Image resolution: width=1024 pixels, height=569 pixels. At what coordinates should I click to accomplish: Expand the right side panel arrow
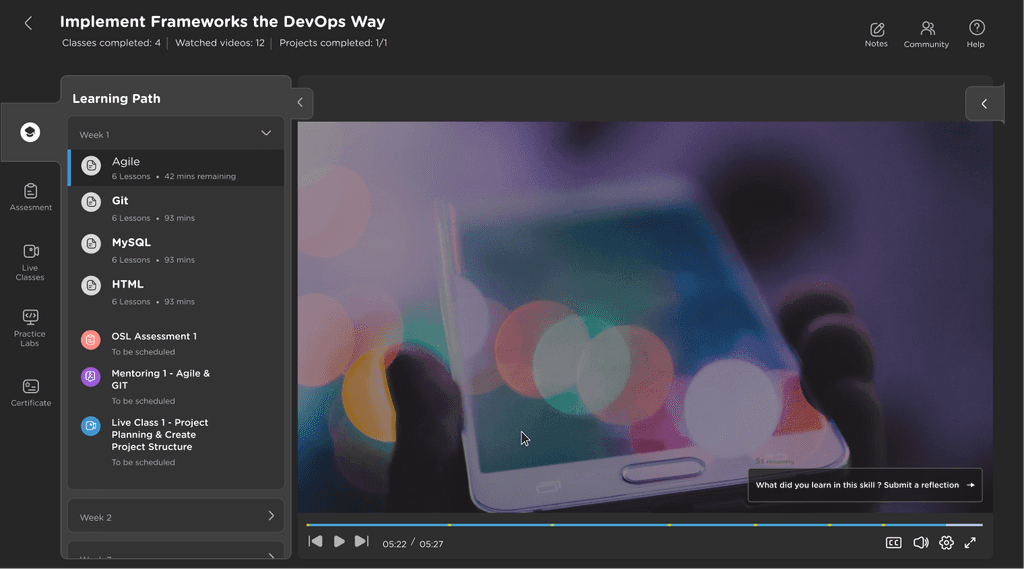(984, 104)
